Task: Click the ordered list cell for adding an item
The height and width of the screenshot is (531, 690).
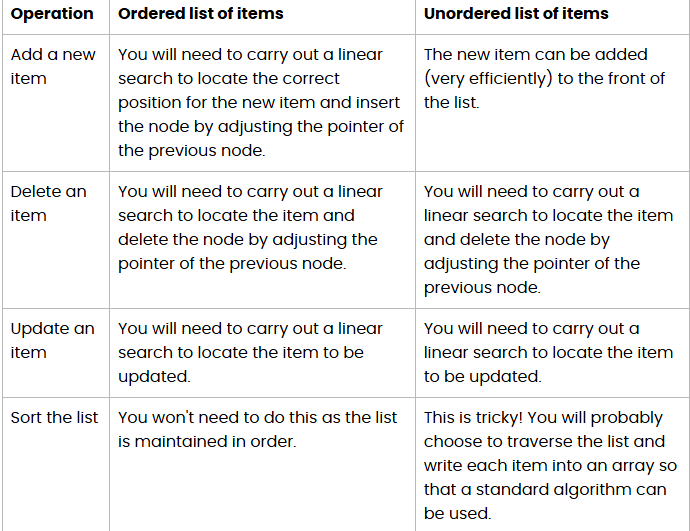Action: [x=258, y=102]
